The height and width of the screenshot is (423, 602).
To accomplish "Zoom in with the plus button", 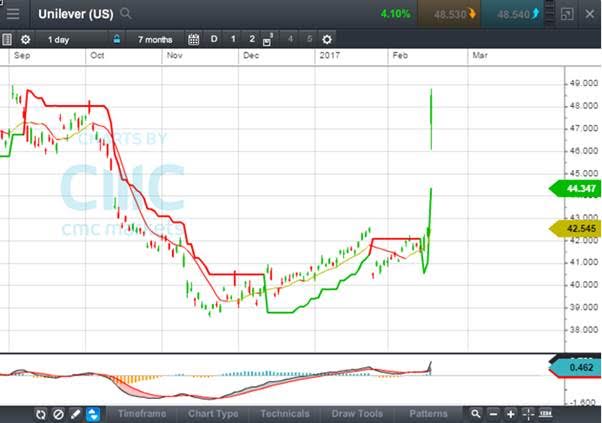I will point(511,414).
